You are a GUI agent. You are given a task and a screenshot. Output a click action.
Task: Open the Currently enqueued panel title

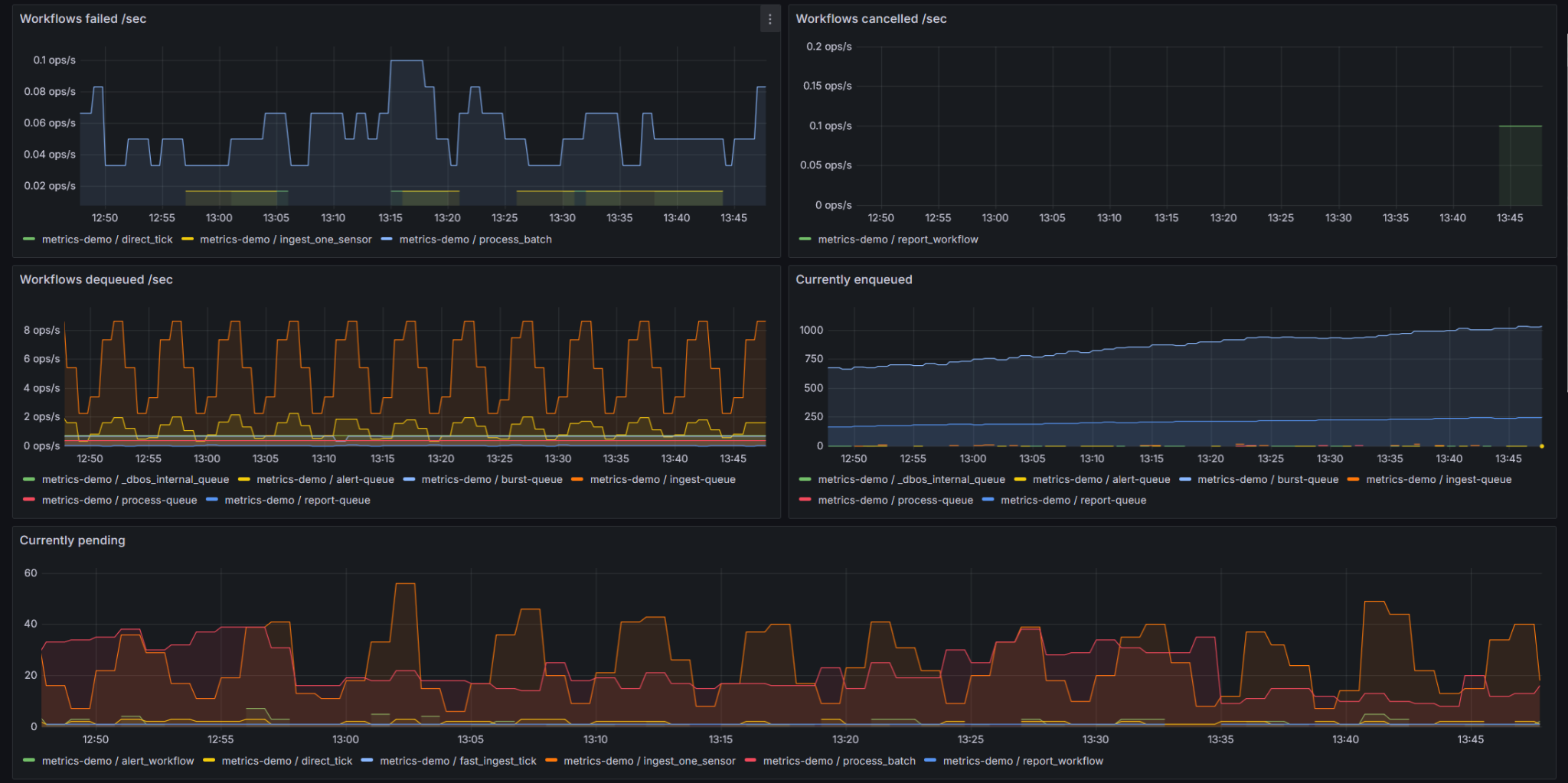(854, 279)
